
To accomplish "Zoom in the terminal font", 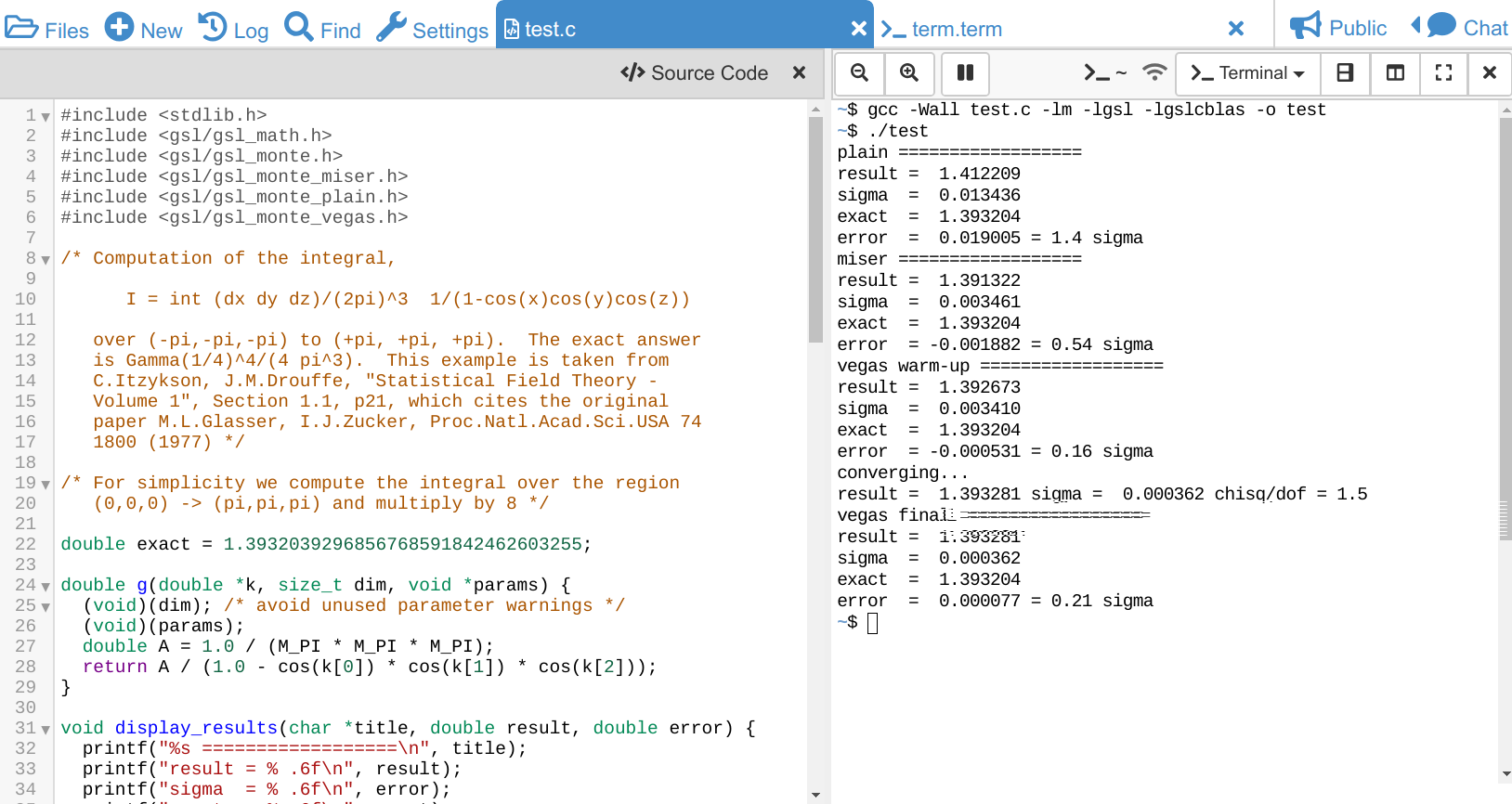I will [909, 72].
